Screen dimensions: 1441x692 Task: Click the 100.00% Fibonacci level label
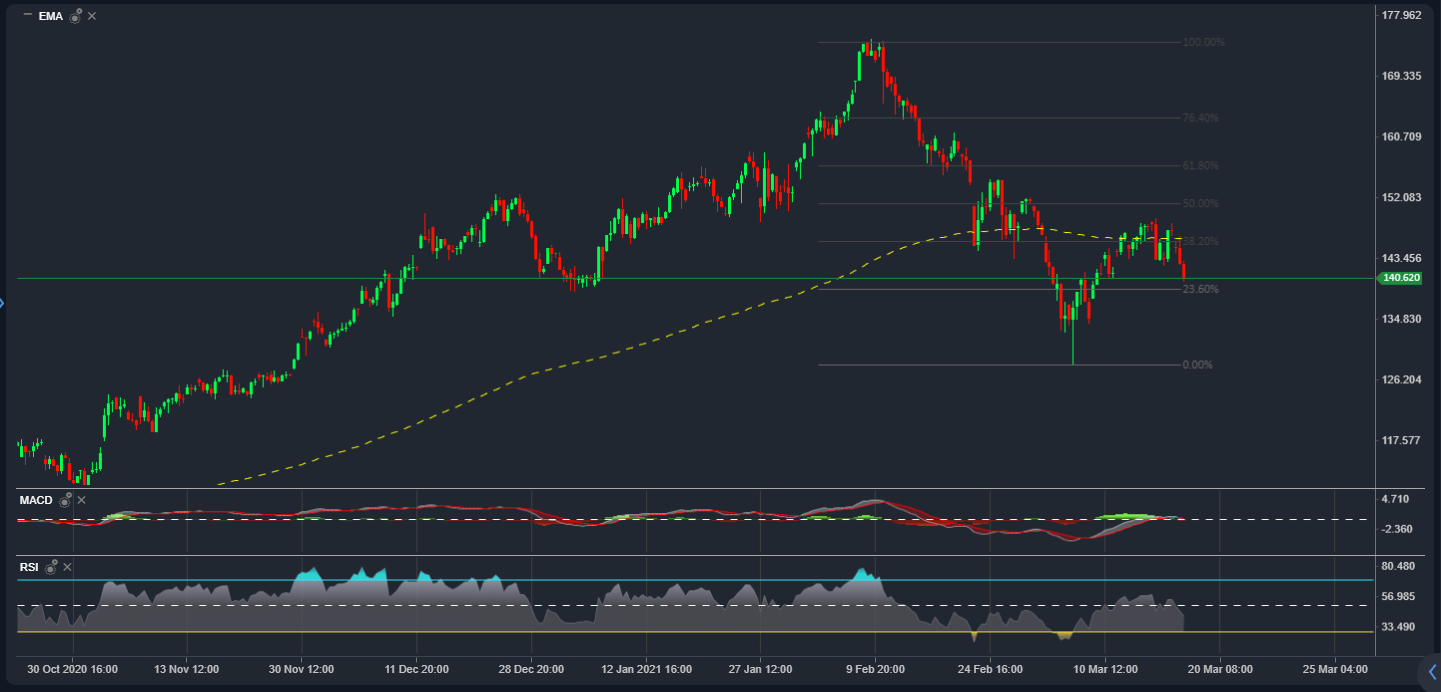click(1203, 42)
